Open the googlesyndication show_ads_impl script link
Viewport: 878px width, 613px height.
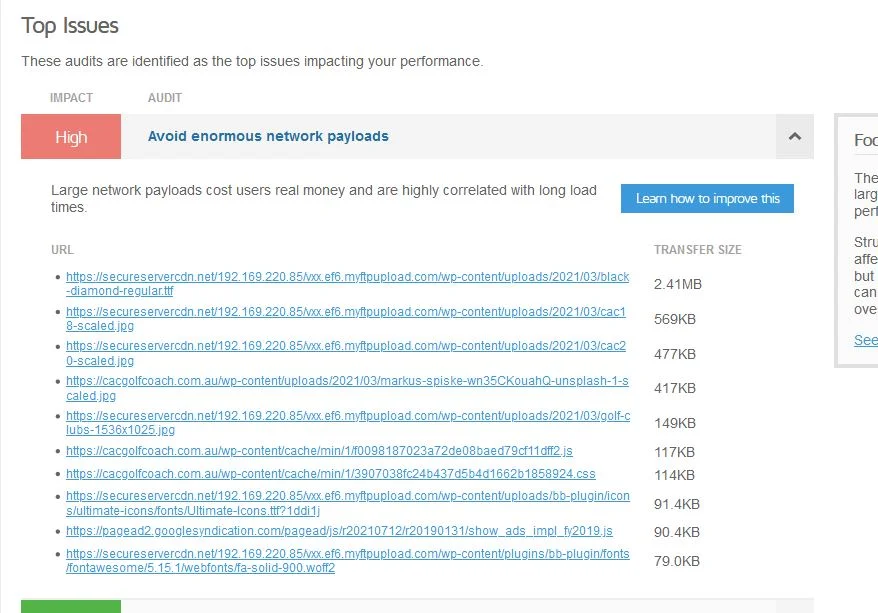[339, 531]
